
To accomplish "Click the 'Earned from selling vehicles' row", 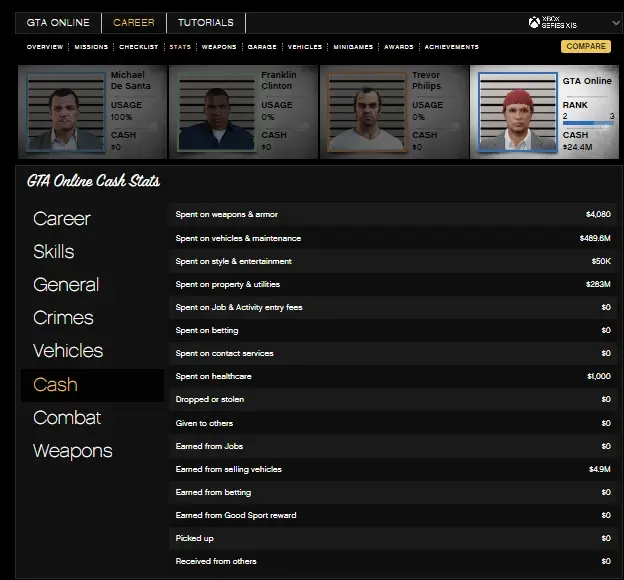I will [x=393, y=470].
